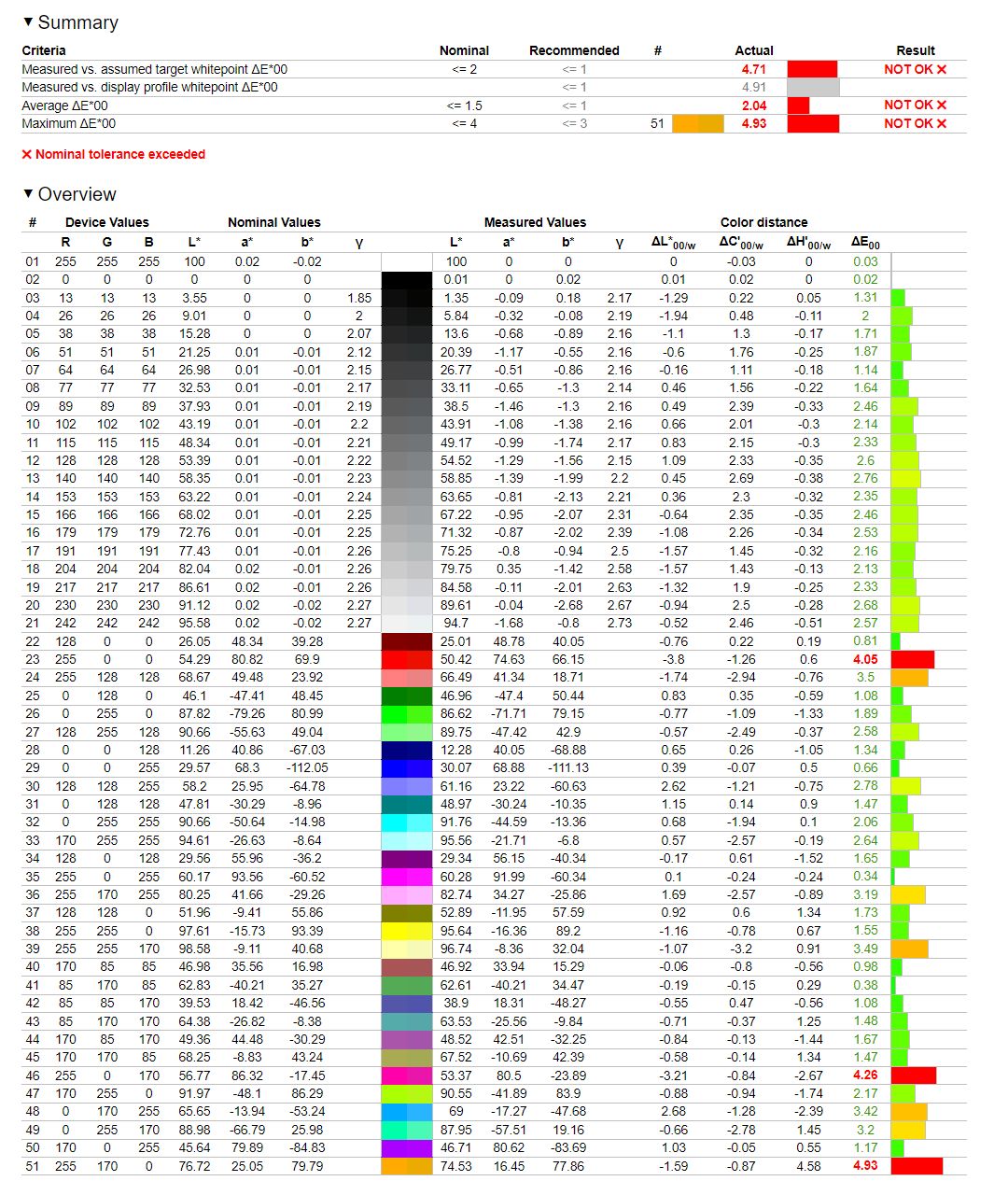Click the pure red swatch in row 23
The height and width of the screenshot is (1195, 1008).
pos(407,659)
